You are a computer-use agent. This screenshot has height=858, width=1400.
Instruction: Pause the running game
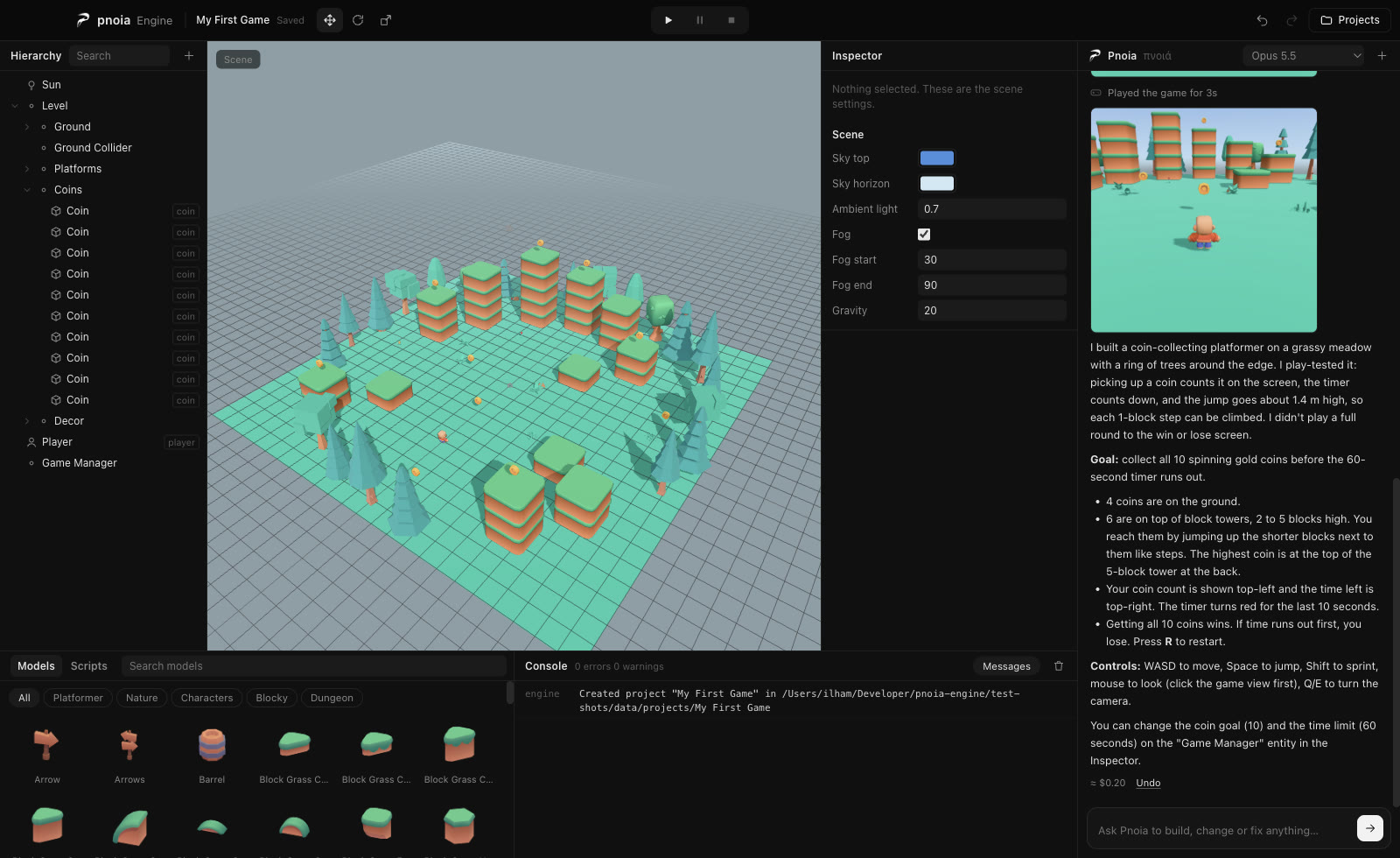click(x=700, y=20)
